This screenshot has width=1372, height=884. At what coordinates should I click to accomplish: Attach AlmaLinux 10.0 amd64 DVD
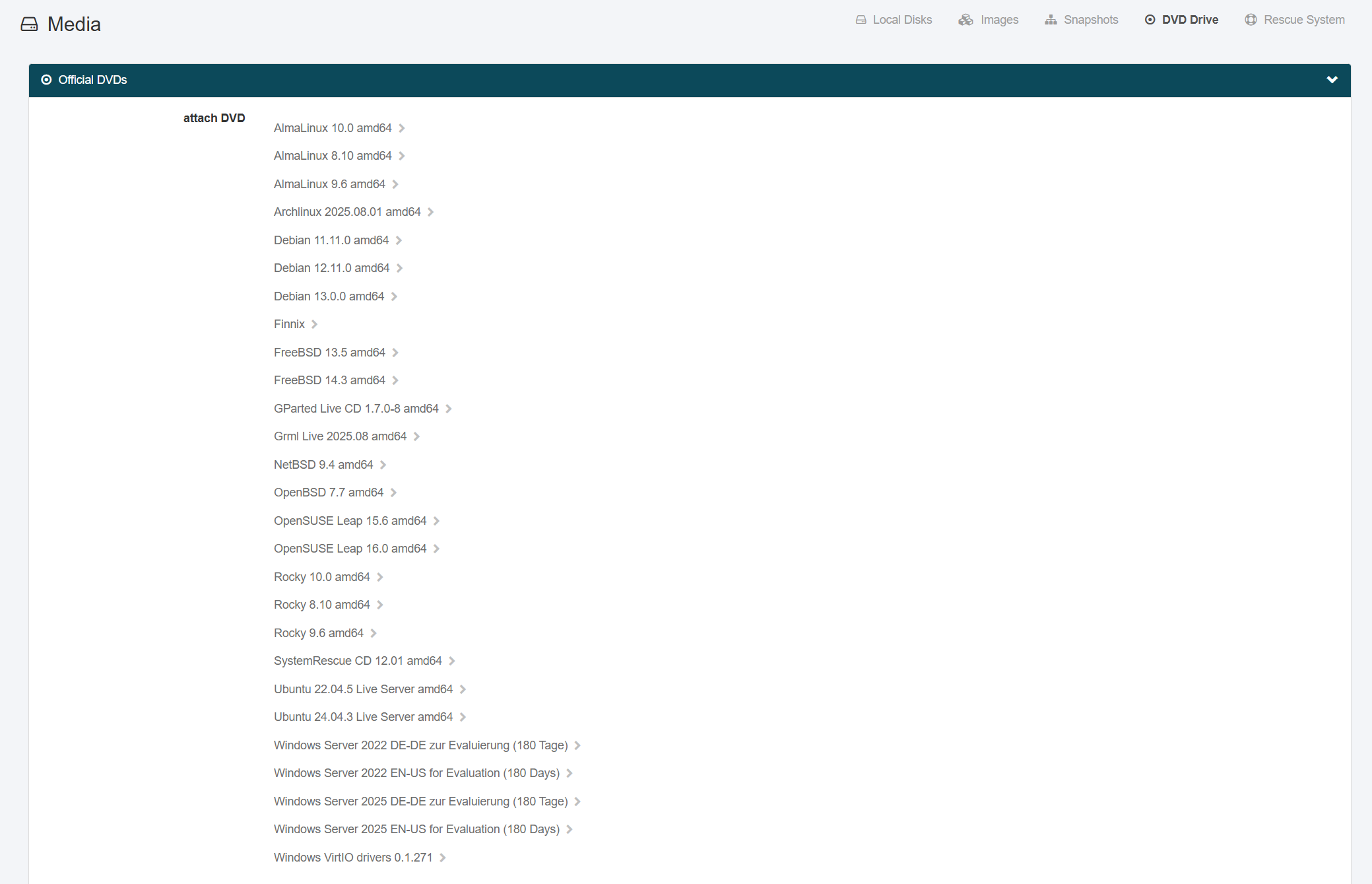(339, 128)
